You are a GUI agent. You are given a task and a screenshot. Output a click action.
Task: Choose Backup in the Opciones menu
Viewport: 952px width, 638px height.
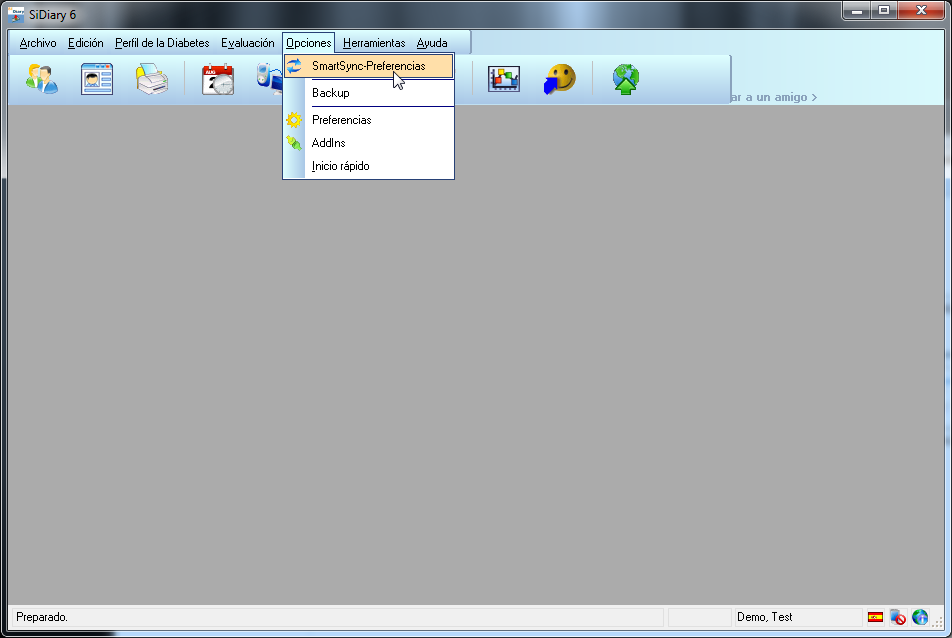pyautogui.click(x=330, y=93)
